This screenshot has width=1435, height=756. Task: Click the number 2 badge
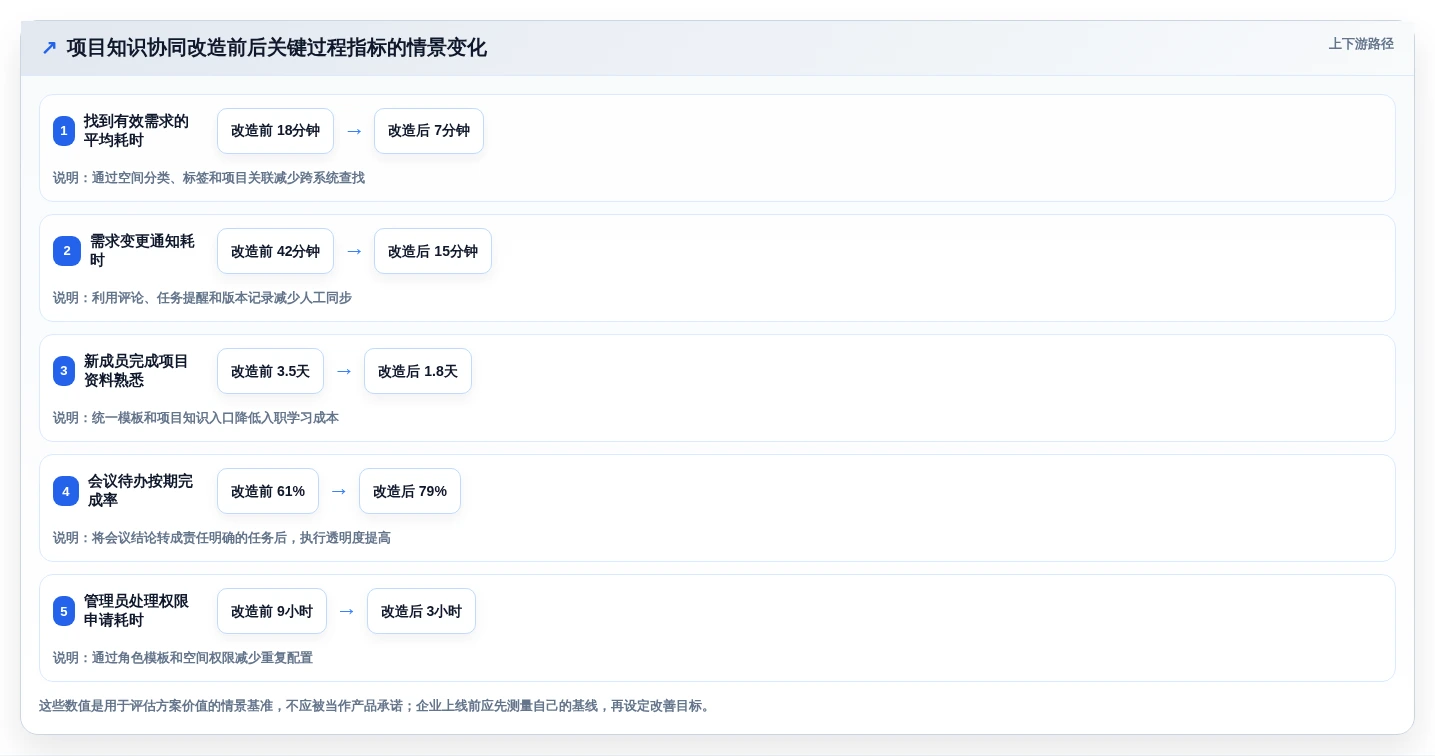pos(67,251)
